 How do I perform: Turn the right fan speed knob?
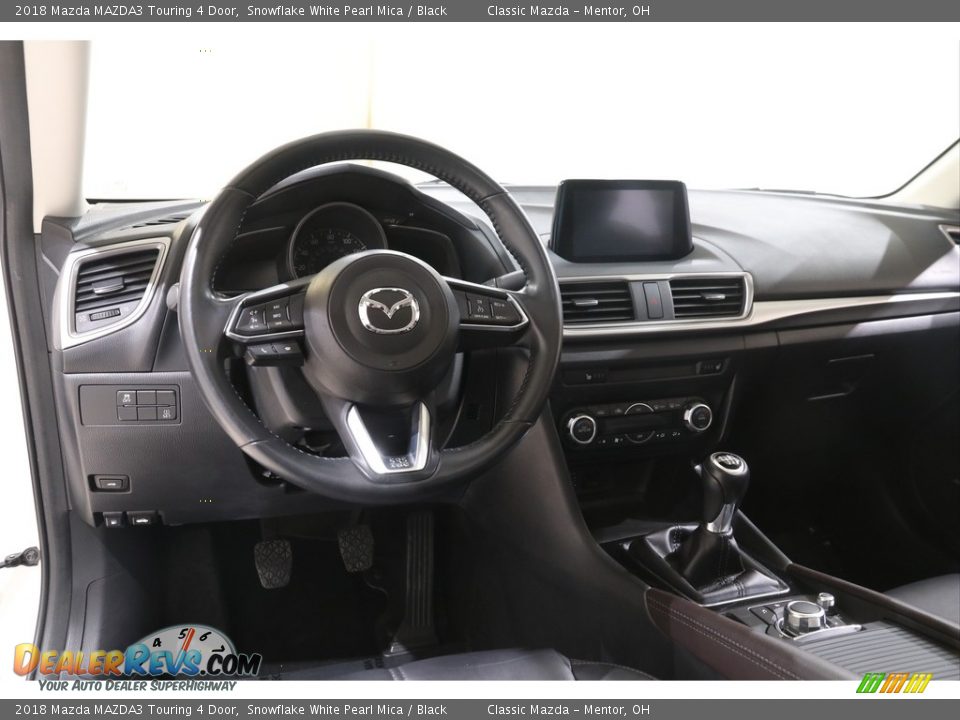(x=700, y=417)
